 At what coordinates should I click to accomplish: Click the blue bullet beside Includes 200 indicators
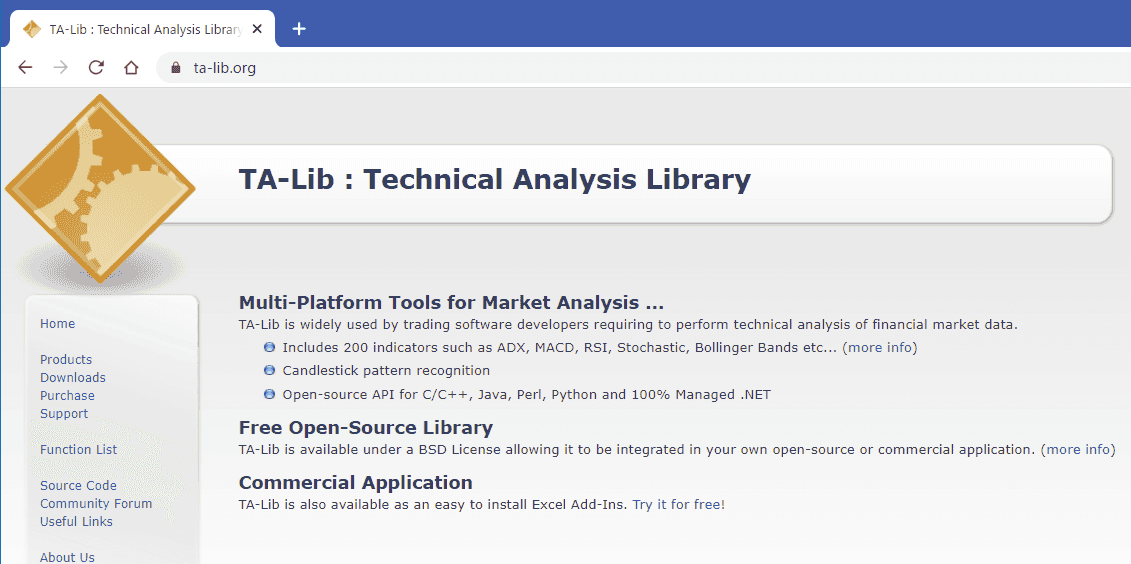tap(270, 347)
